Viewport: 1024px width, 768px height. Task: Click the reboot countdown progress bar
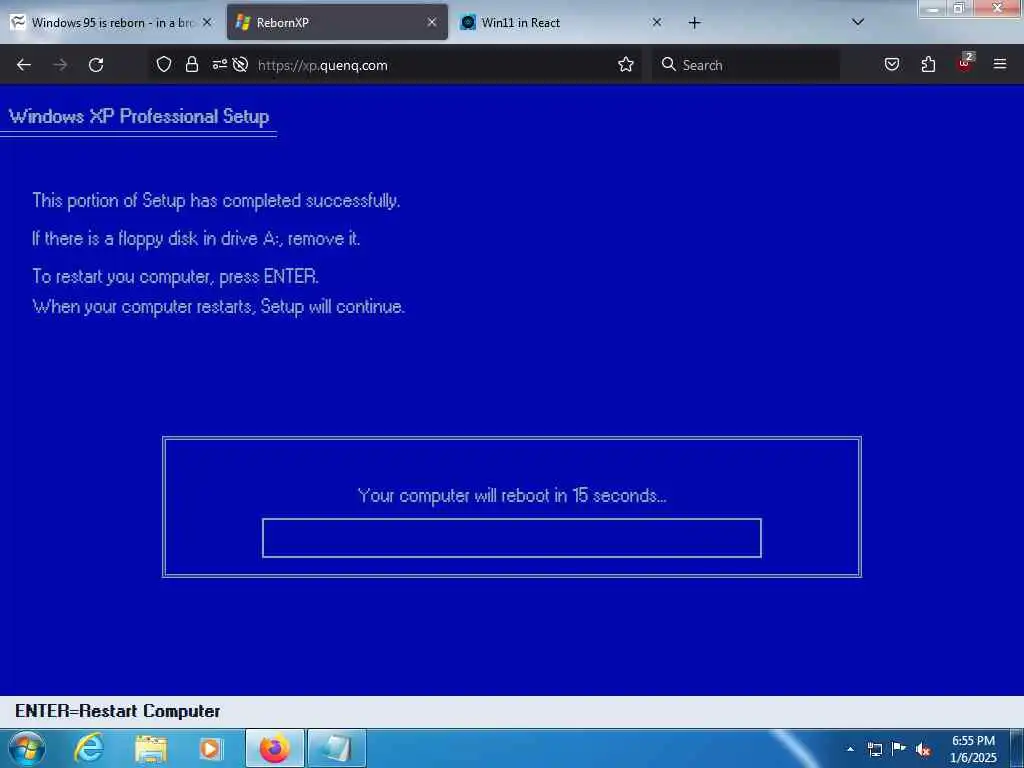(511, 538)
